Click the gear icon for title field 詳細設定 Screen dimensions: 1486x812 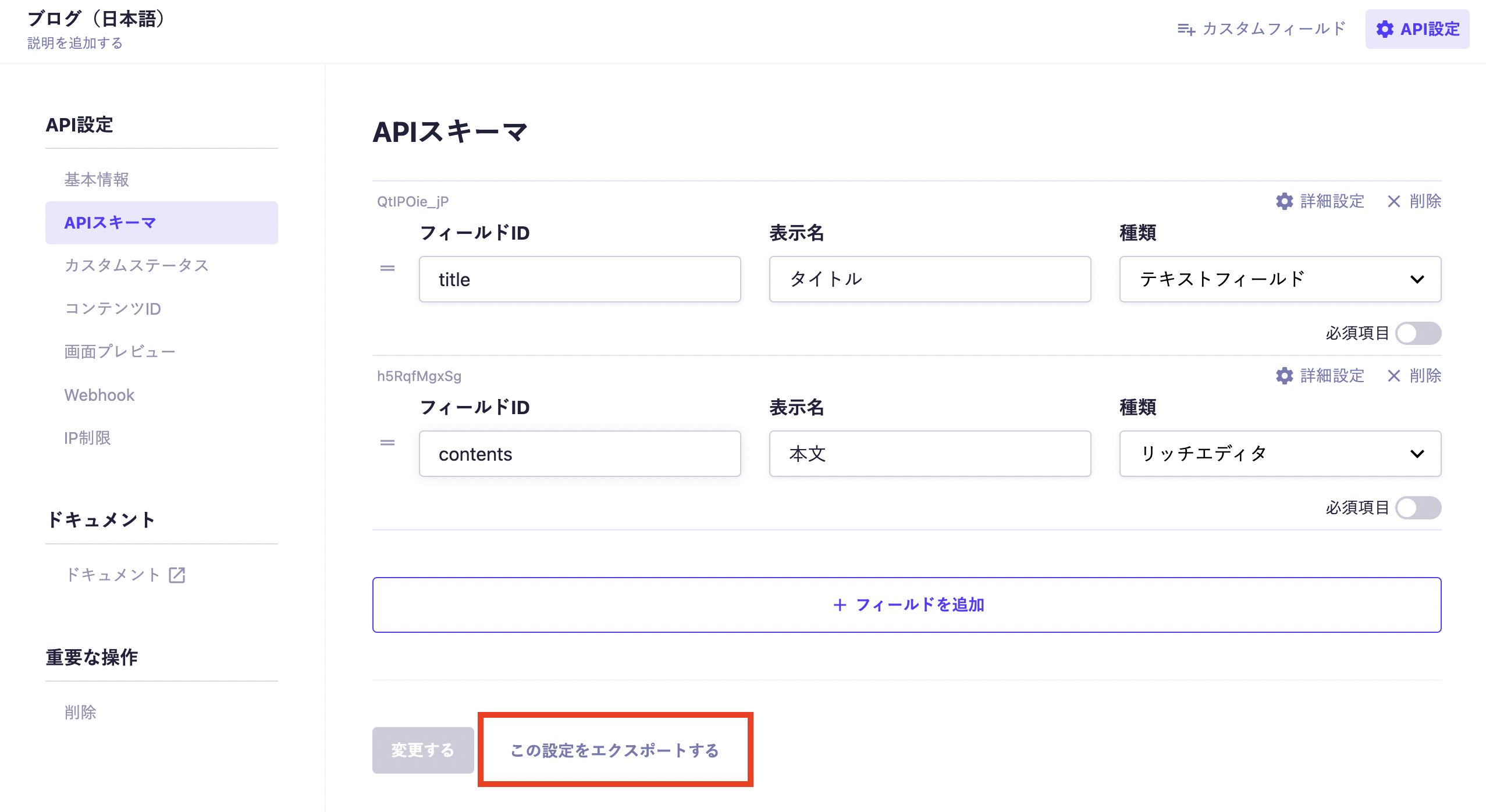(x=1284, y=201)
